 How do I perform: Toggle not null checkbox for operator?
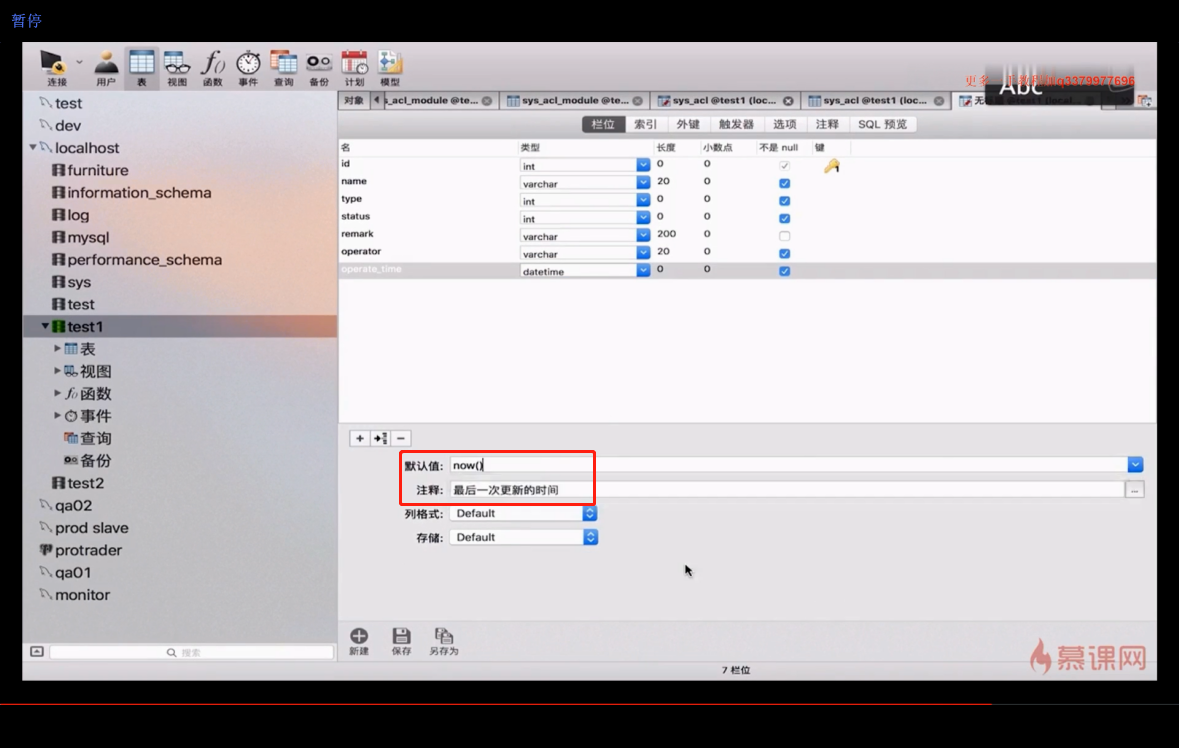(x=784, y=253)
